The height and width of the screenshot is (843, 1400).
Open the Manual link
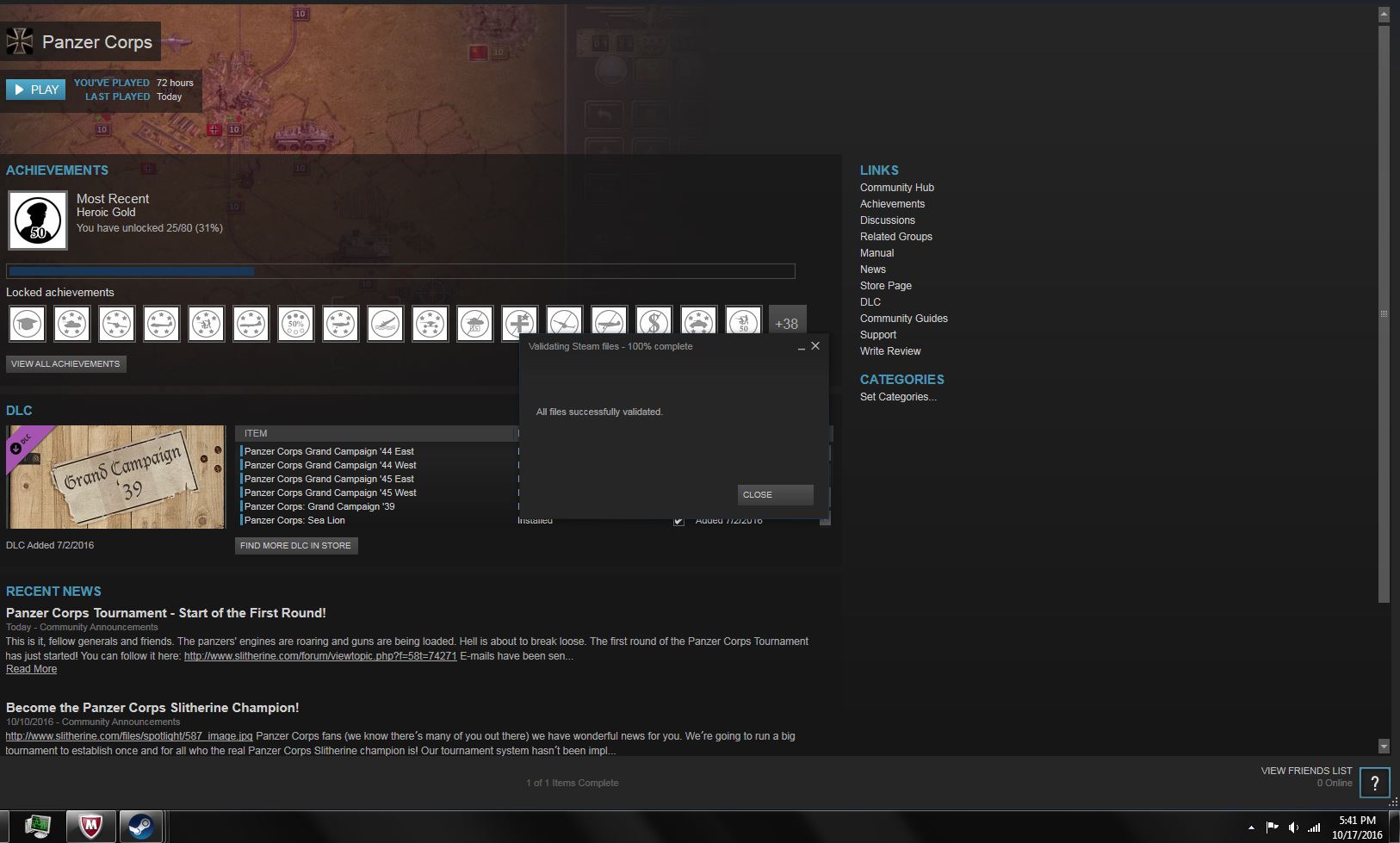(877, 253)
